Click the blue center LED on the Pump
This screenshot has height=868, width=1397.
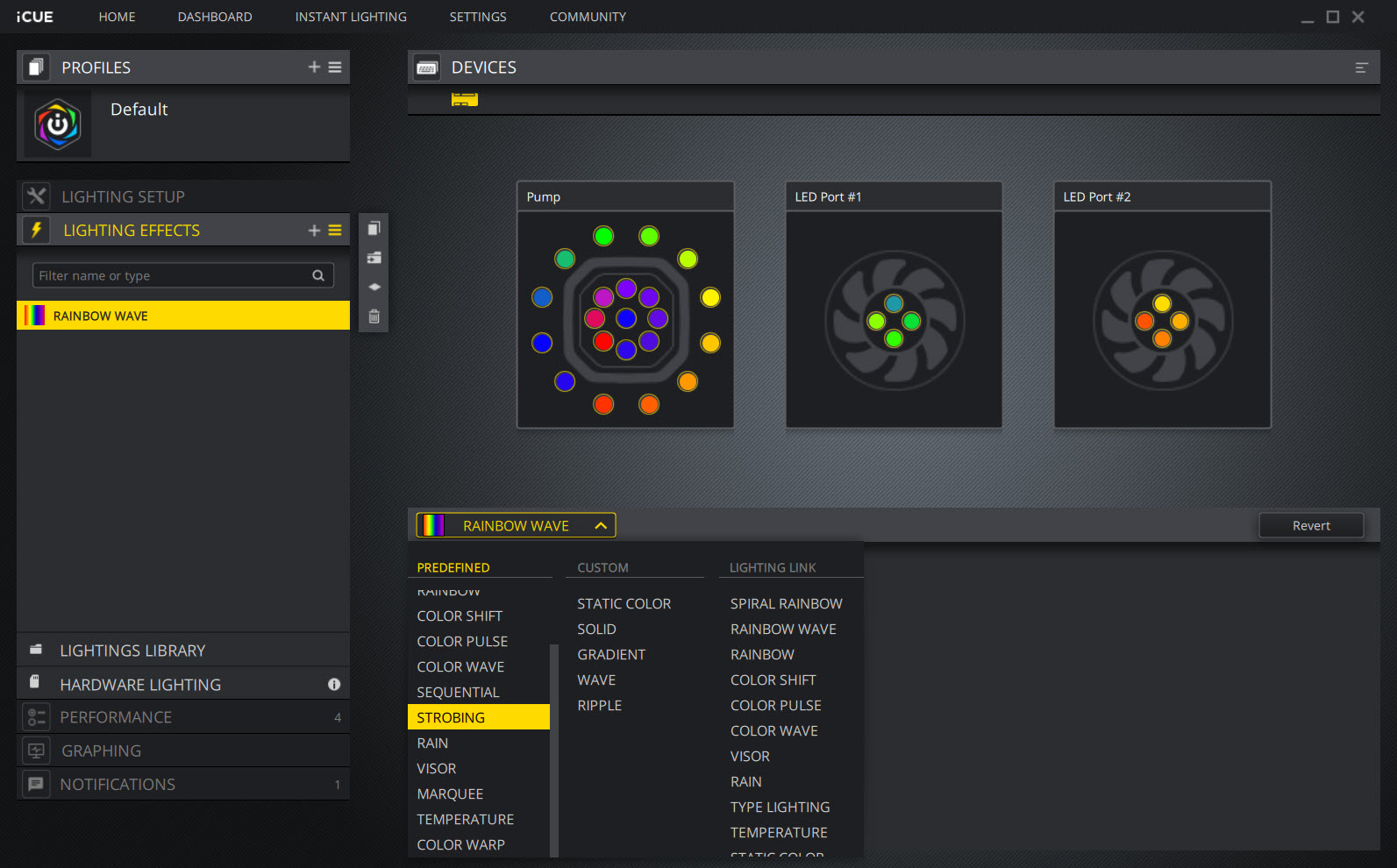(x=625, y=317)
